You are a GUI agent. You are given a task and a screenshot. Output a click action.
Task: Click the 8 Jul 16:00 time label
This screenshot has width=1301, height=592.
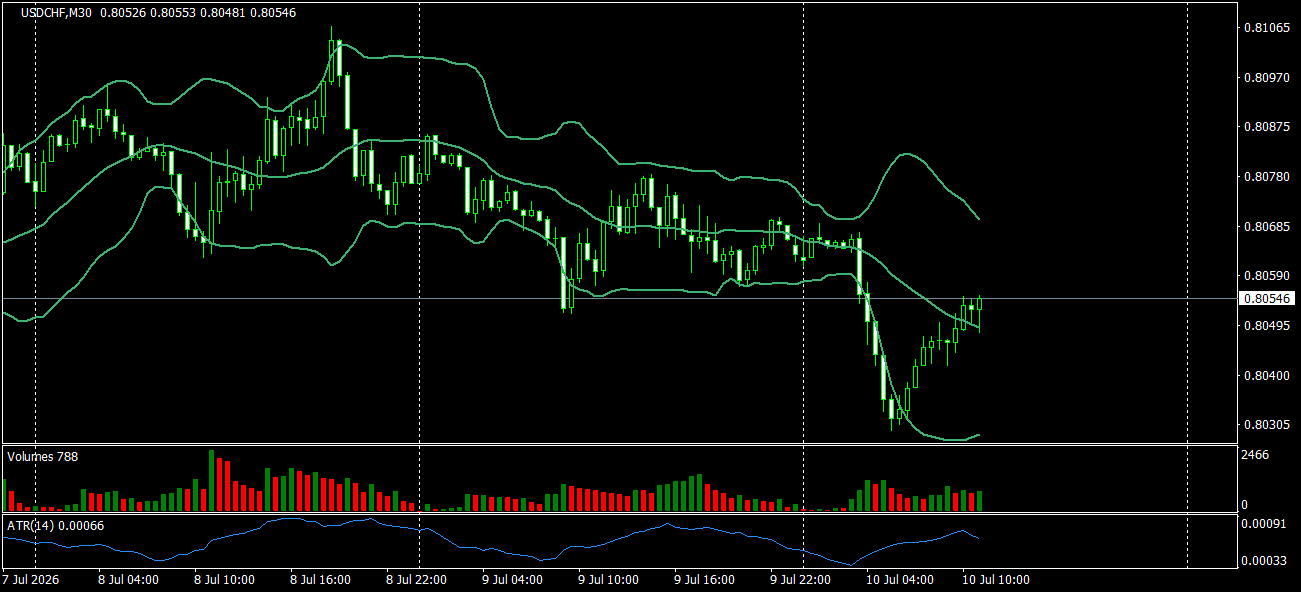point(320,580)
